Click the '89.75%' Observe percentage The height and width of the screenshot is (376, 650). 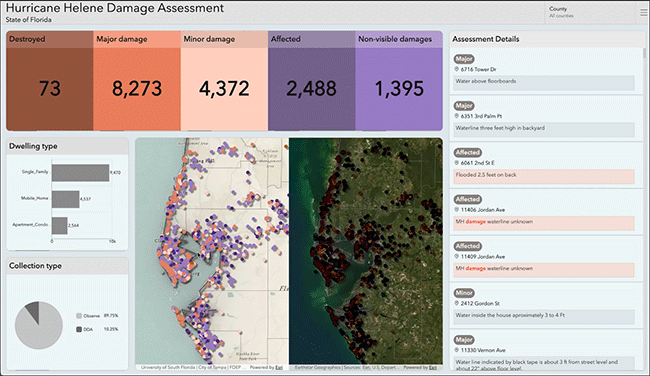[111, 316]
